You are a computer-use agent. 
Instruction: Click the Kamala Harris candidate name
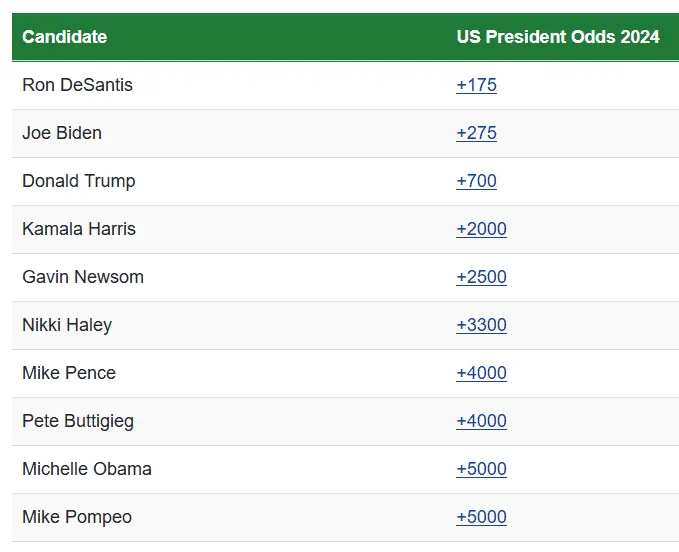[x=79, y=229]
